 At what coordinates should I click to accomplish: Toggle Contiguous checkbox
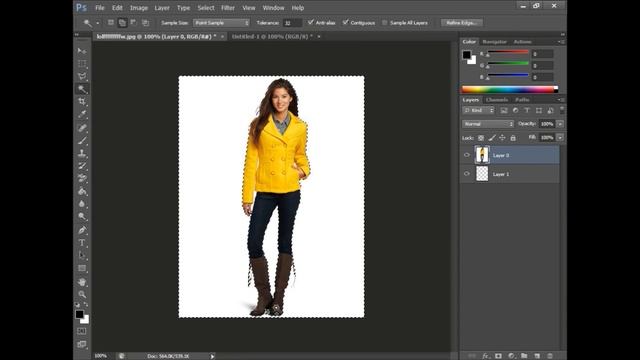(x=346, y=22)
